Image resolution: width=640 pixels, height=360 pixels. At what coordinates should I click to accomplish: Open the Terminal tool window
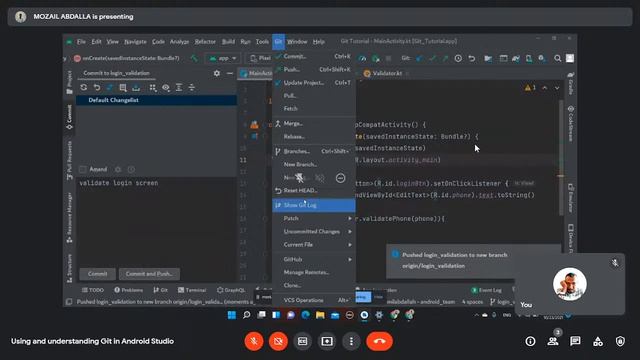pyautogui.click(x=192, y=290)
